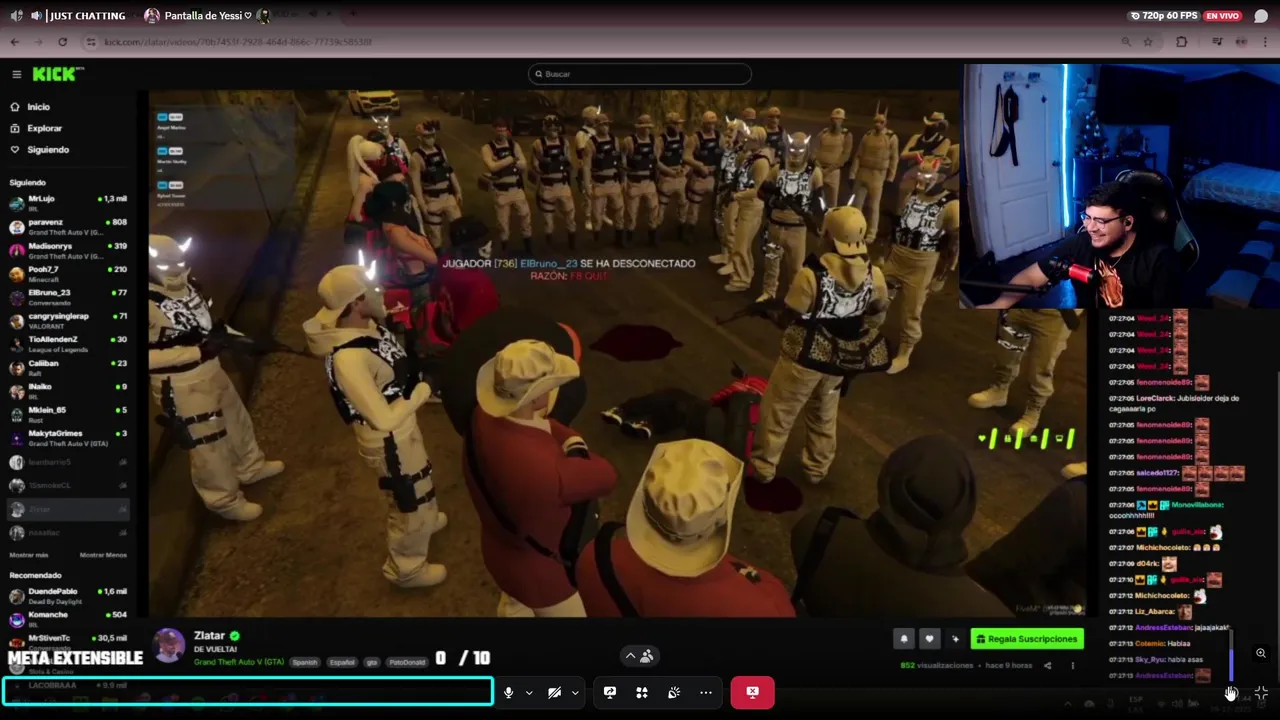Click the heart follow icon
Viewport: 1280px width, 720px height.
[929, 639]
